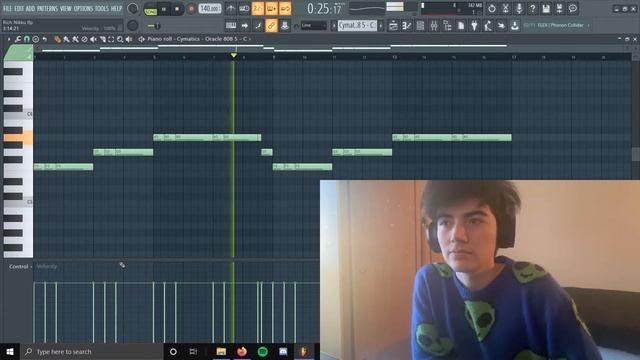Viewport: 640px width, 360px height.
Task: Stop playback with the square button
Action: (177, 9)
